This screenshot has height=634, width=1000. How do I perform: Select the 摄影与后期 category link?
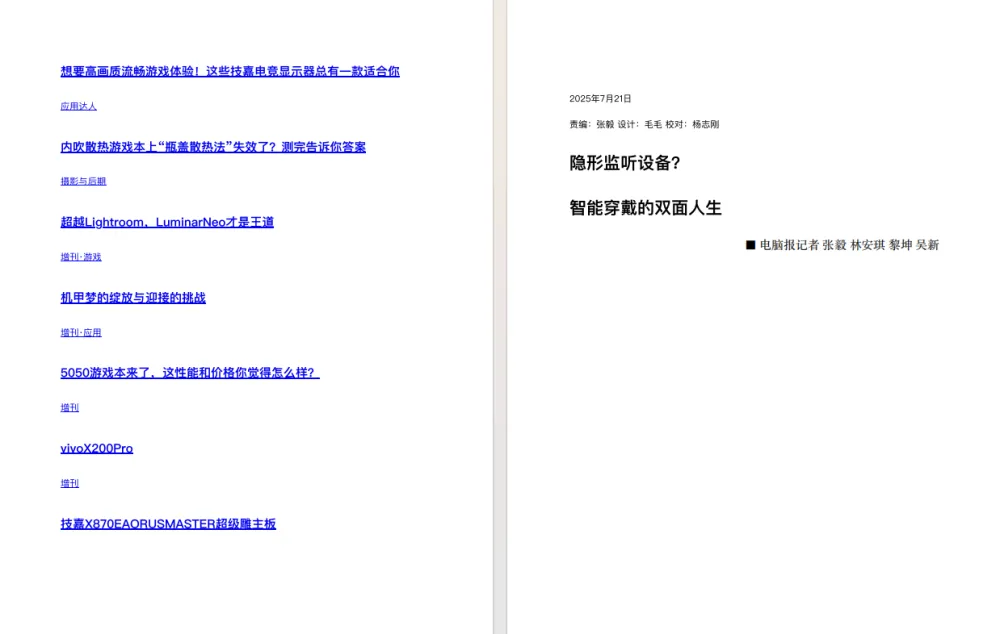82,182
